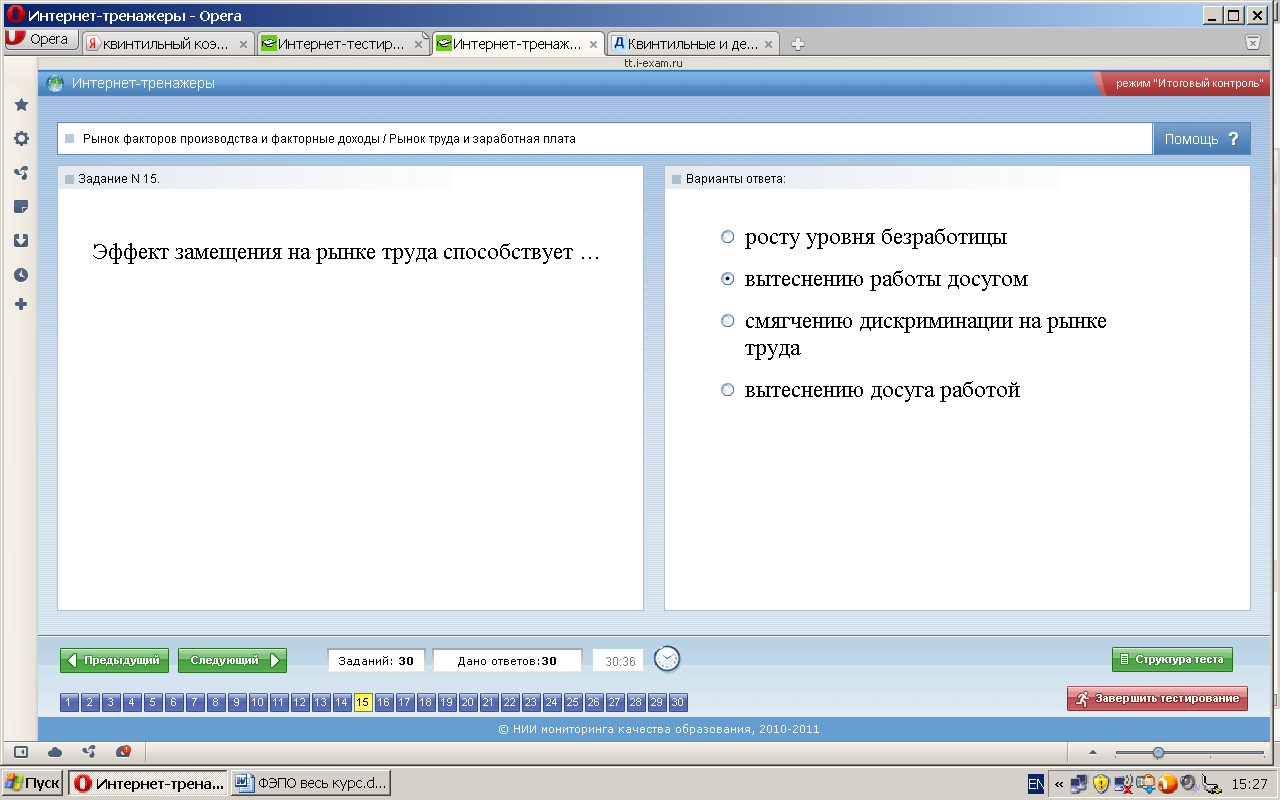Screen dimensions: 1280x800
Task: Click the taskbar clock 15:27
Action: (x=1250, y=784)
